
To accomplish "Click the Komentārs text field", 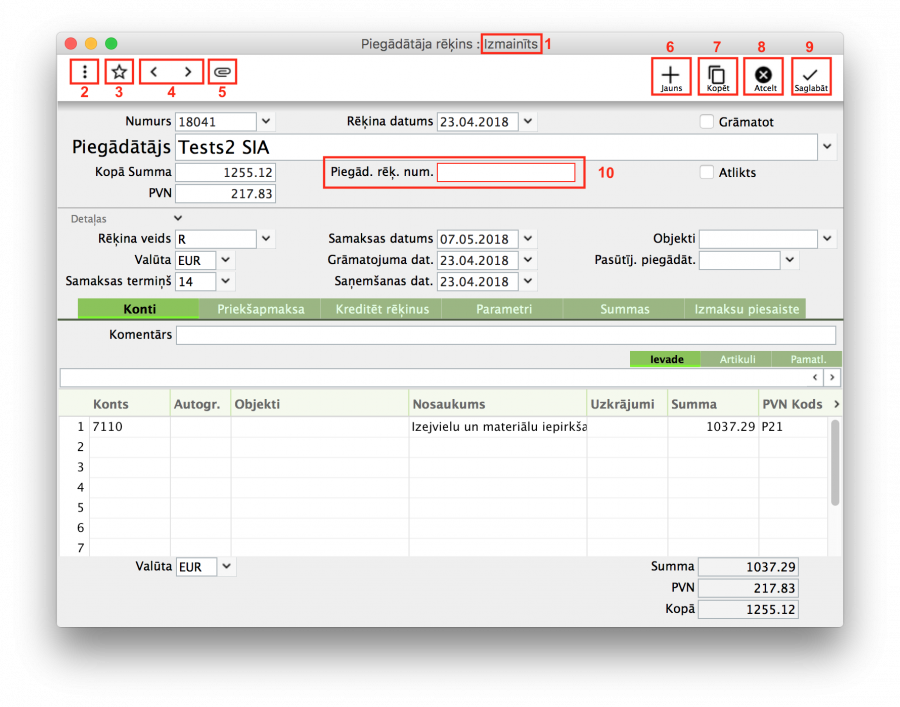I will tap(505, 335).
